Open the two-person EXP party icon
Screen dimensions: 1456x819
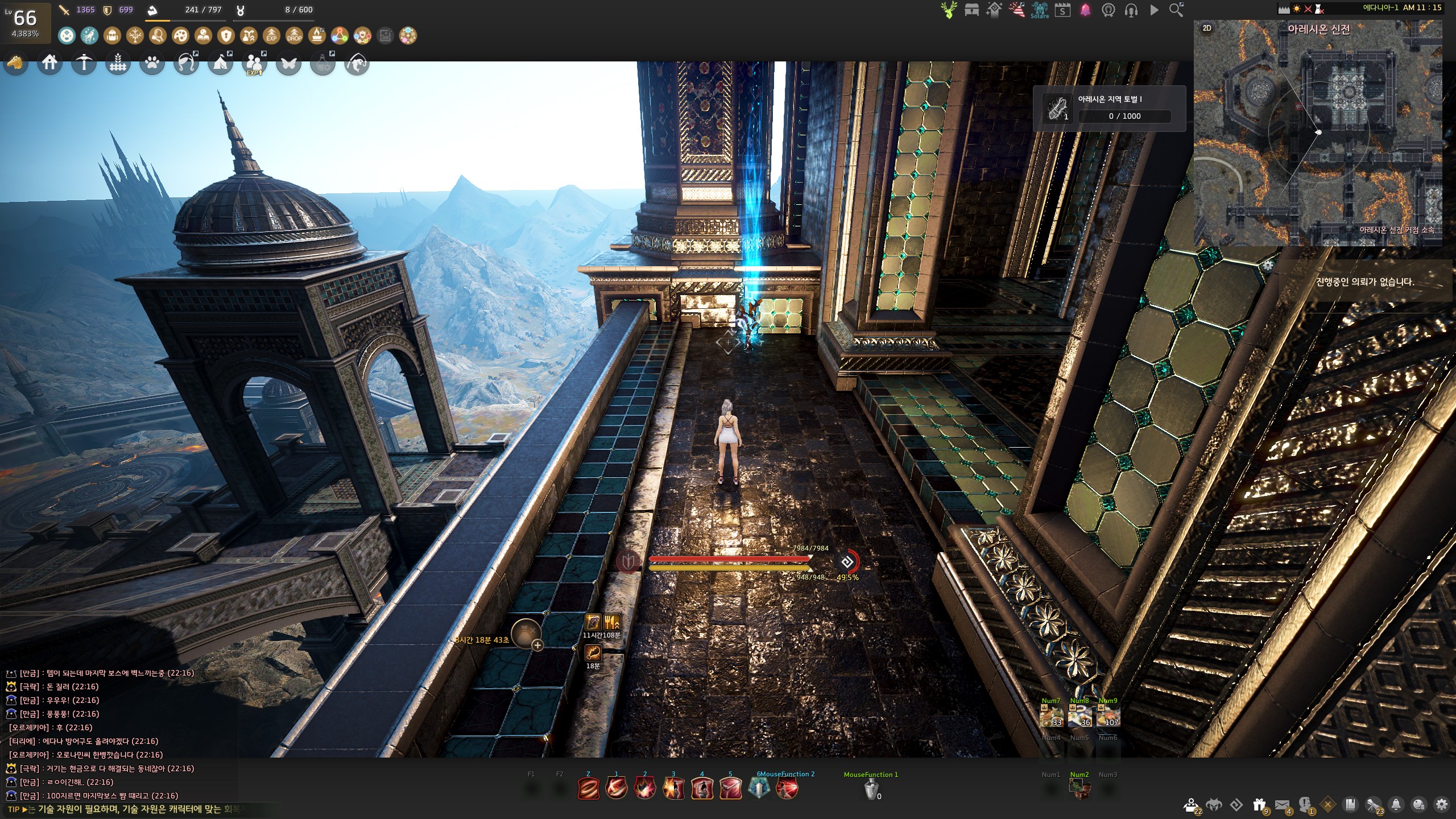[x=255, y=63]
